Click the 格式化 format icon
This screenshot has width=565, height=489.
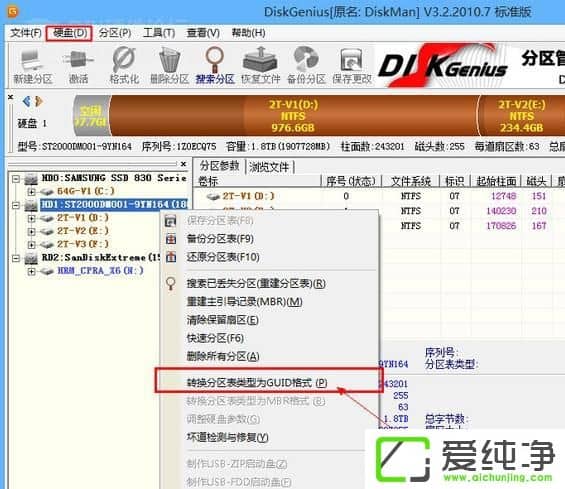click(124, 66)
